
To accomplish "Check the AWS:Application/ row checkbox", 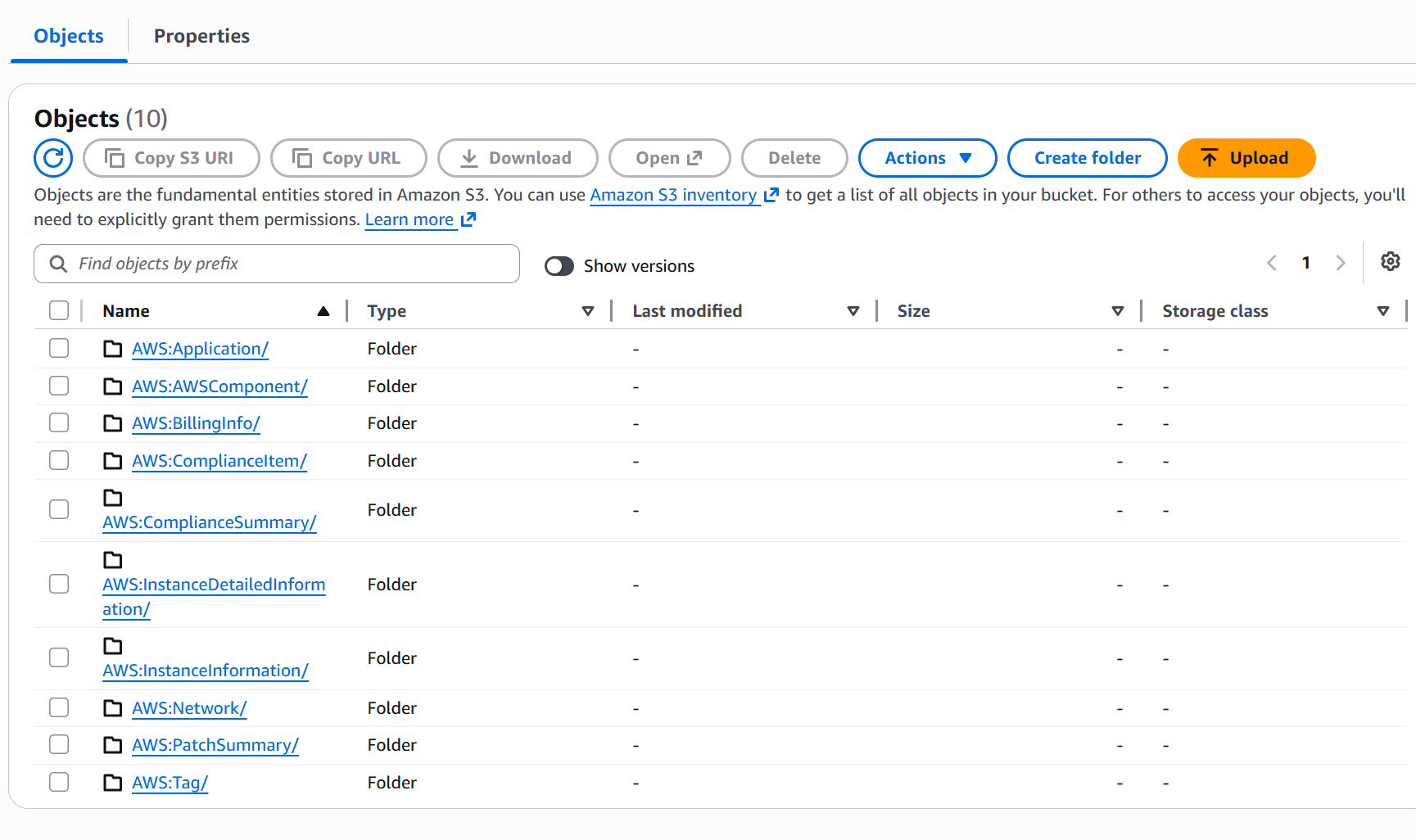I will click(59, 348).
